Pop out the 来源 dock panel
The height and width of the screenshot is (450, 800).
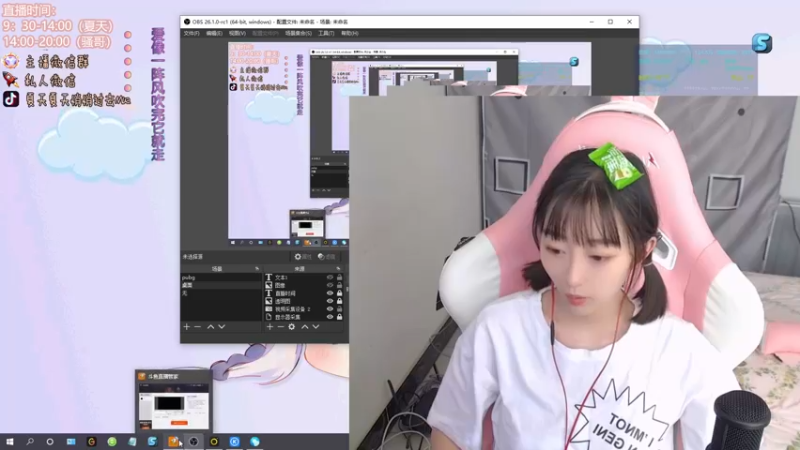(x=338, y=268)
